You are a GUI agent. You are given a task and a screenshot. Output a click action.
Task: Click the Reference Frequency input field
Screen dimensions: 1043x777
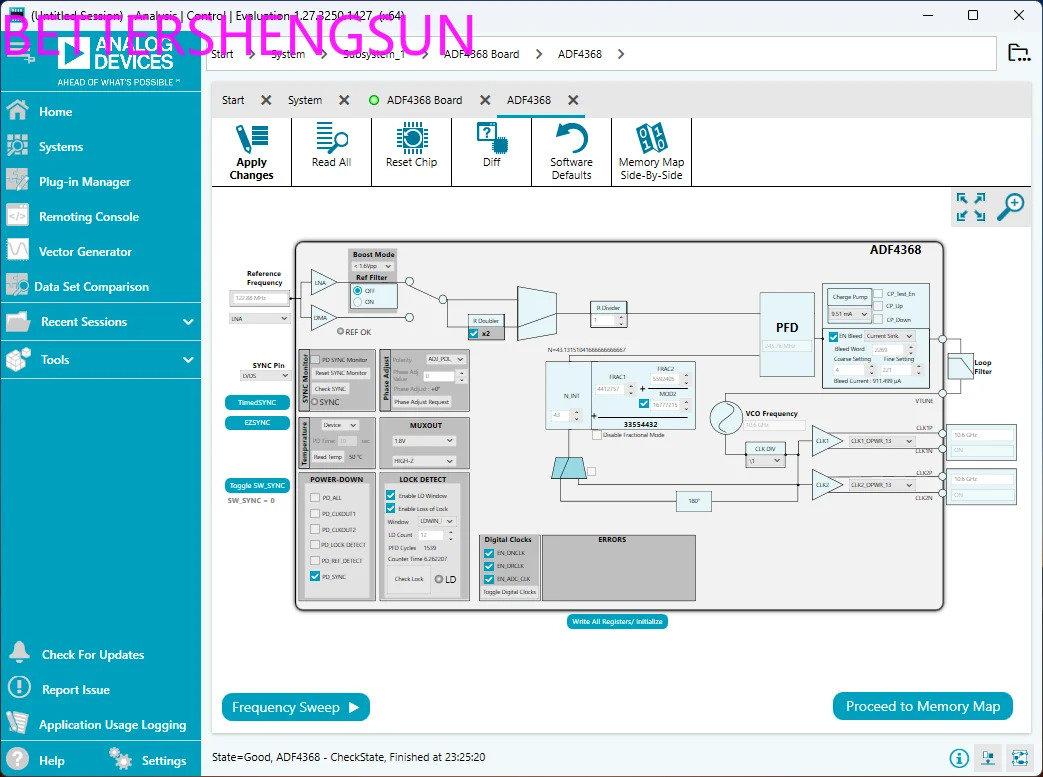259,298
